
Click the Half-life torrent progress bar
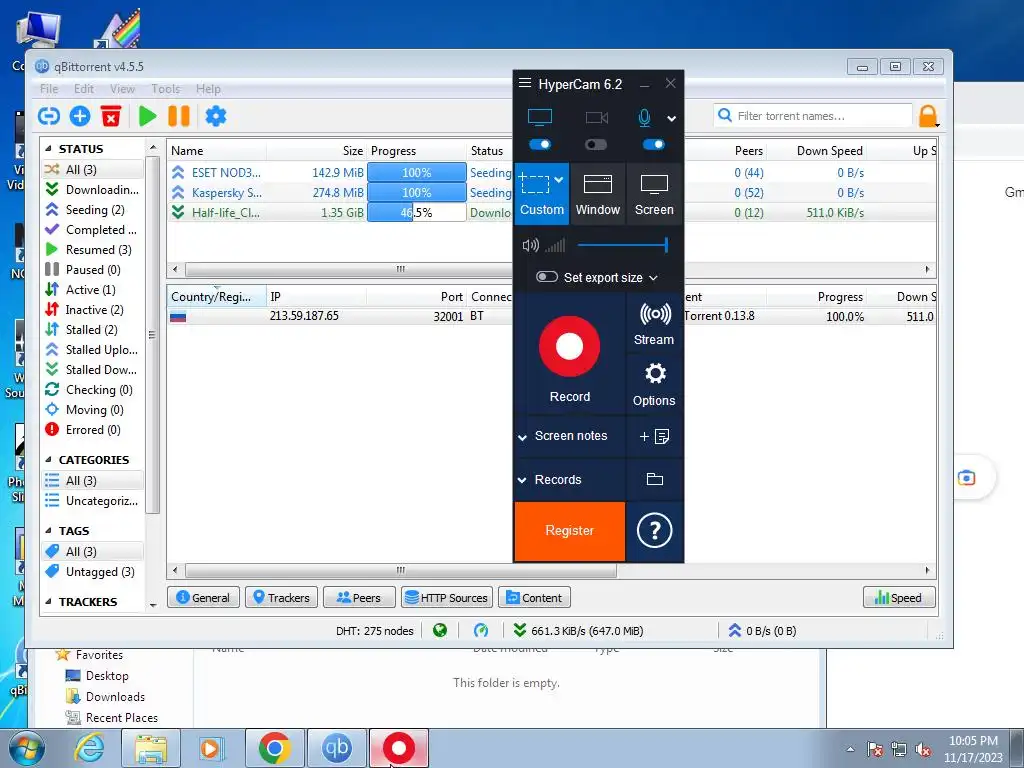(x=417, y=212)
